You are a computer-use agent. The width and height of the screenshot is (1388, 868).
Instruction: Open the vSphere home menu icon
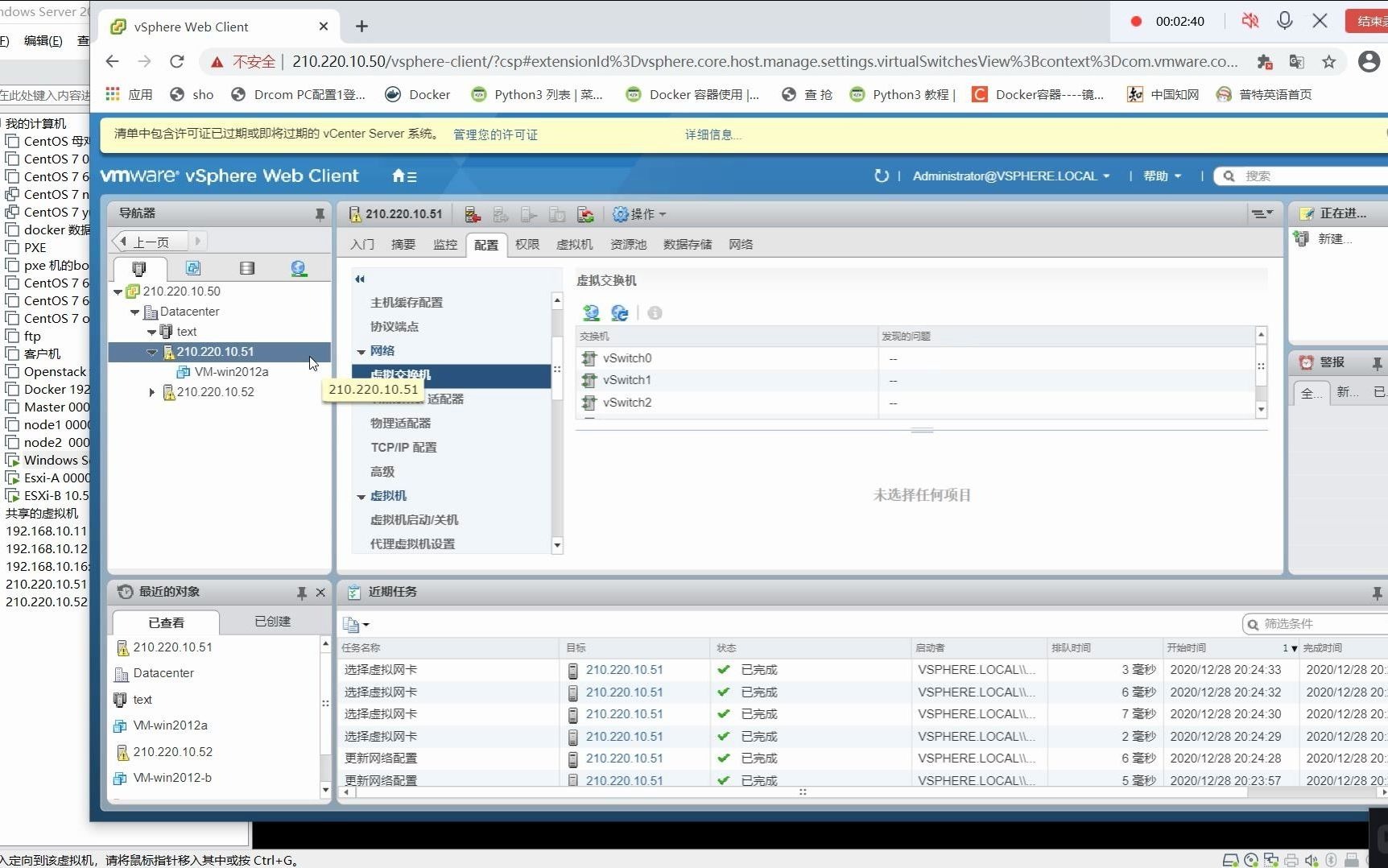pyautogui.click(x=403, y=176)
